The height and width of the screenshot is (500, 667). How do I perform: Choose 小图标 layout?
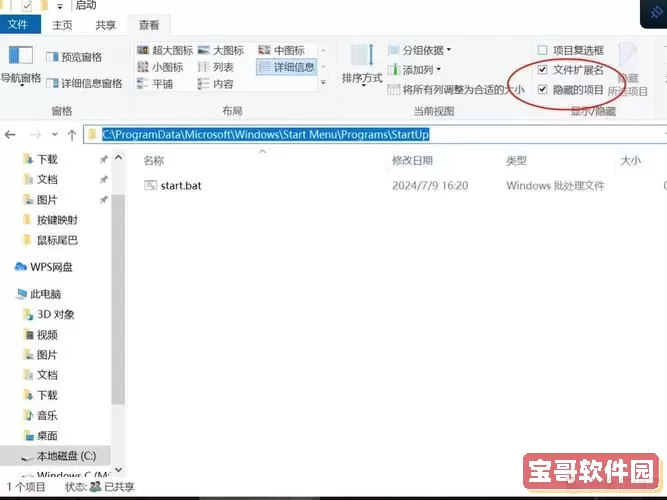(160, 67)
